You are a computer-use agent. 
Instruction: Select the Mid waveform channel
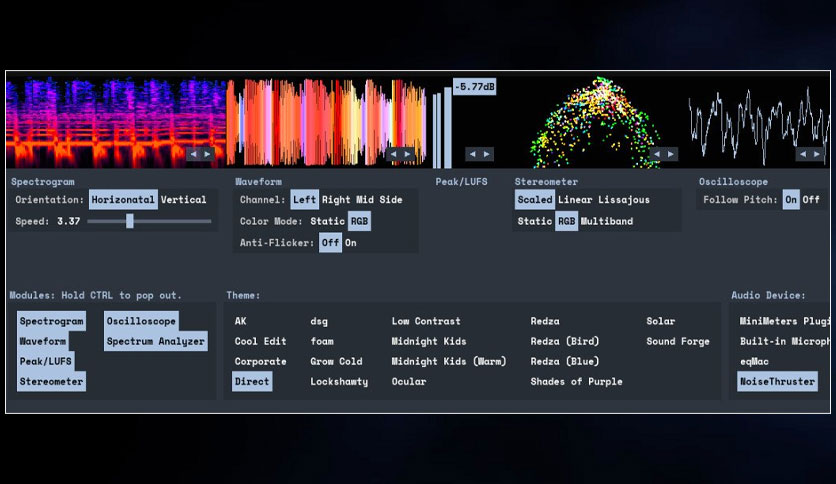click(x=365, y=199)
